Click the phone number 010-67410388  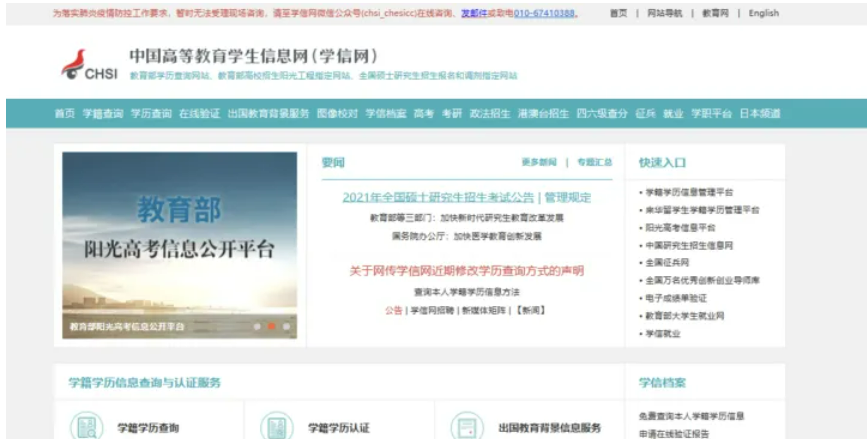click(x=544, y=13)
